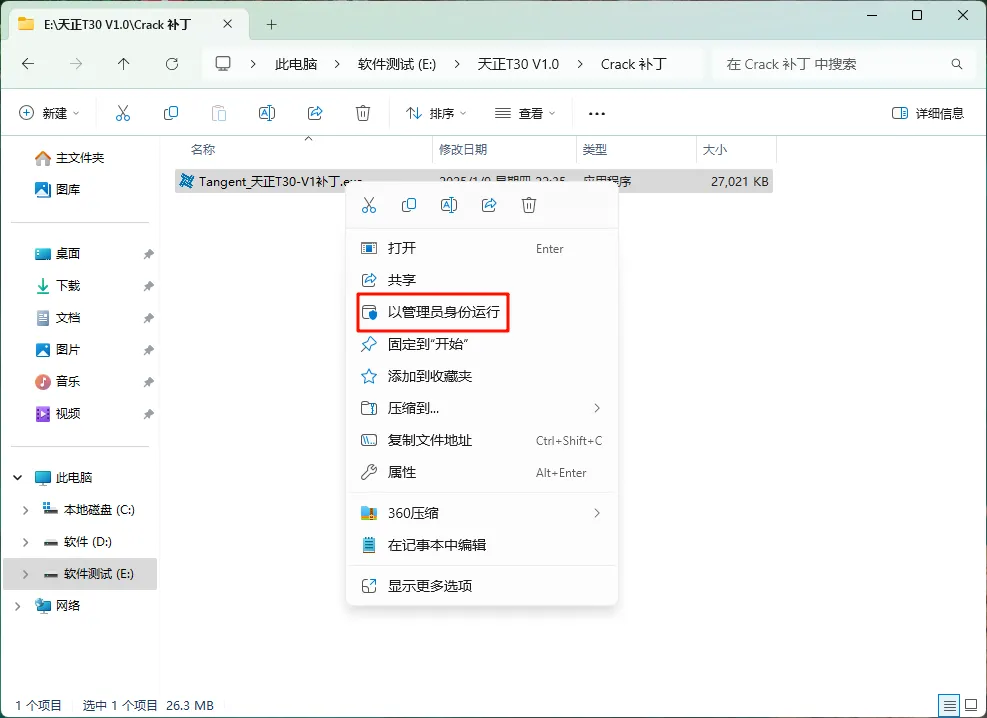
Task: Expand 软件 (D:) tree node
Action: click(x=25, y=542)
